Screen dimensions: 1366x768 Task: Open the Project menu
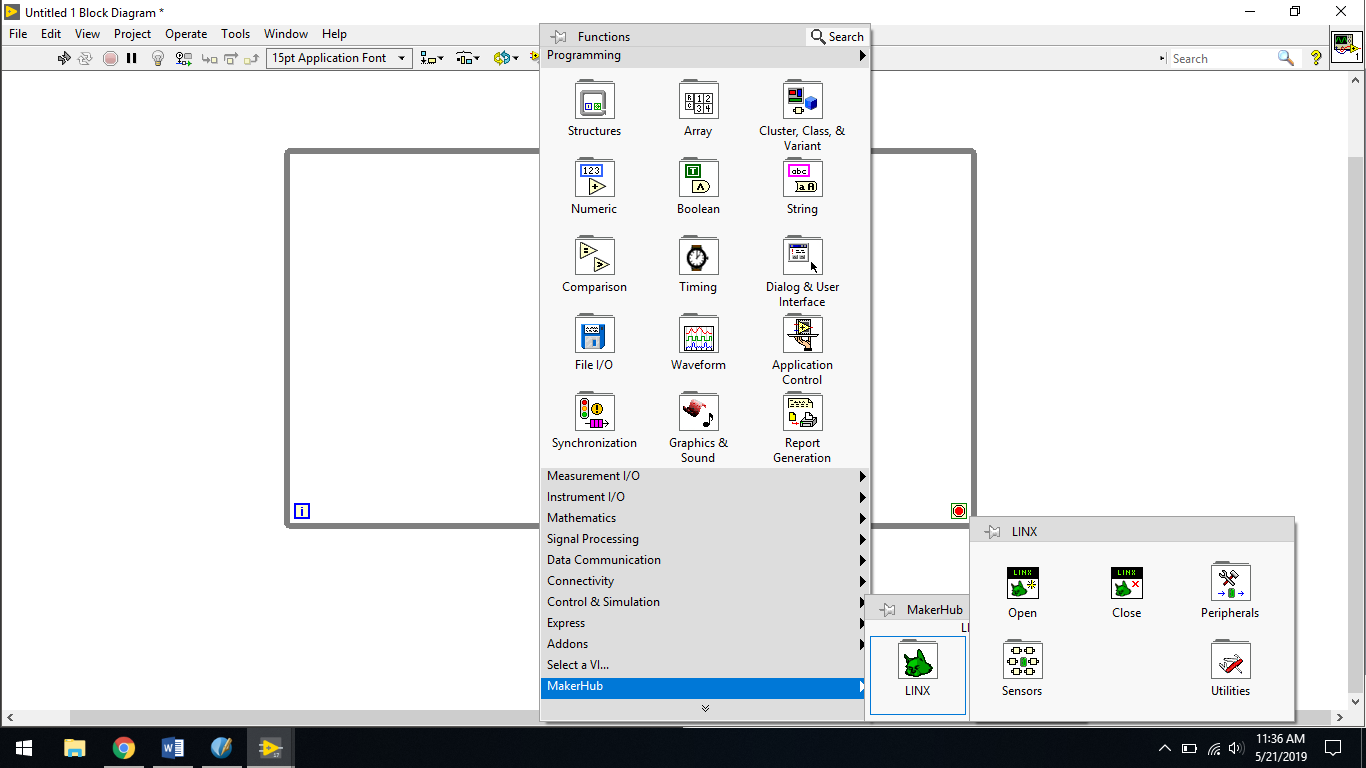[132, 34]
